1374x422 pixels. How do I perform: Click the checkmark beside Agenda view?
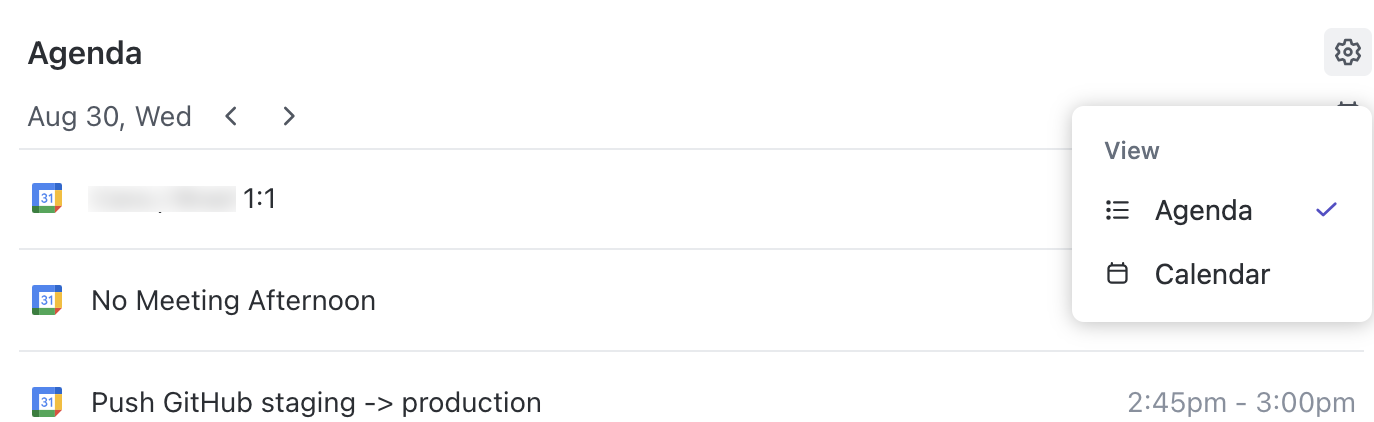pos(1326,210)
